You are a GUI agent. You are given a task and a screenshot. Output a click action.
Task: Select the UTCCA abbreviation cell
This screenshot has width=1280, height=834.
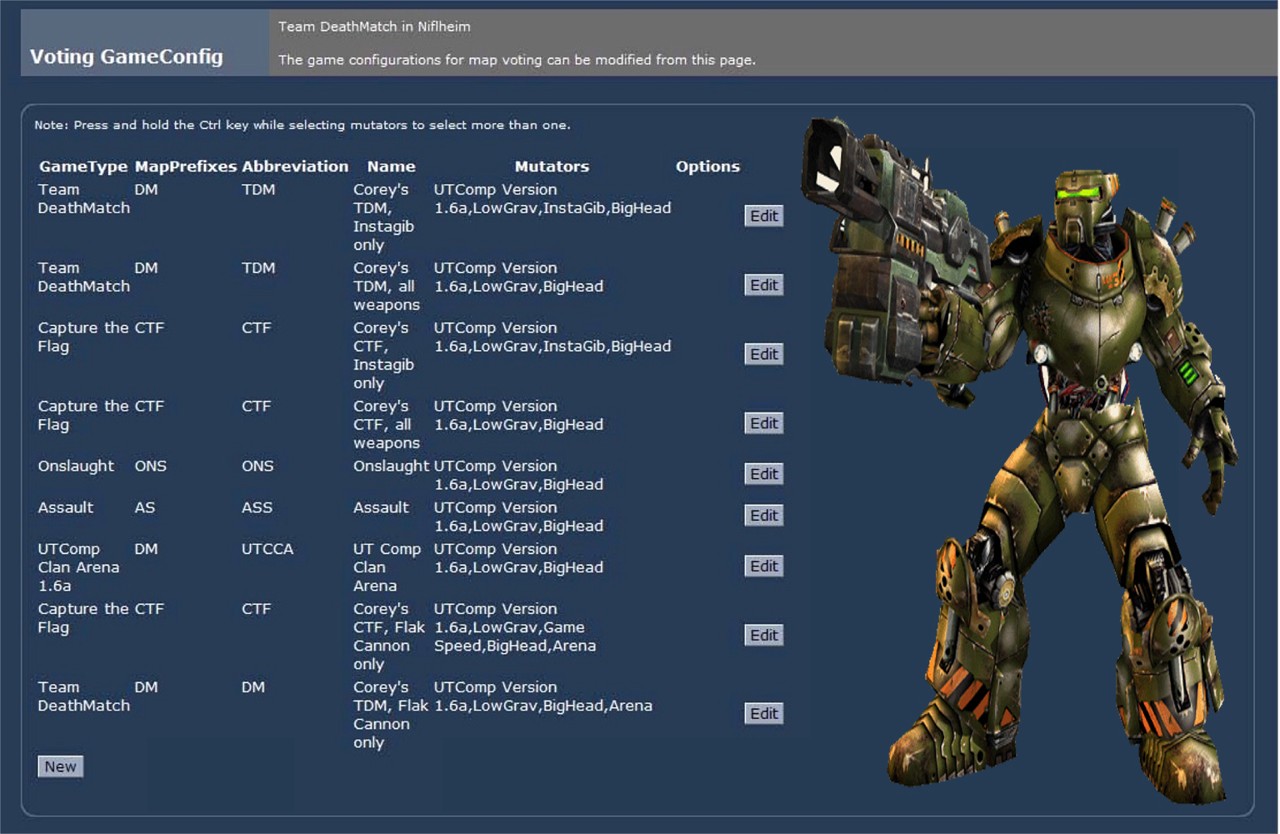click(x=268, y=549)
